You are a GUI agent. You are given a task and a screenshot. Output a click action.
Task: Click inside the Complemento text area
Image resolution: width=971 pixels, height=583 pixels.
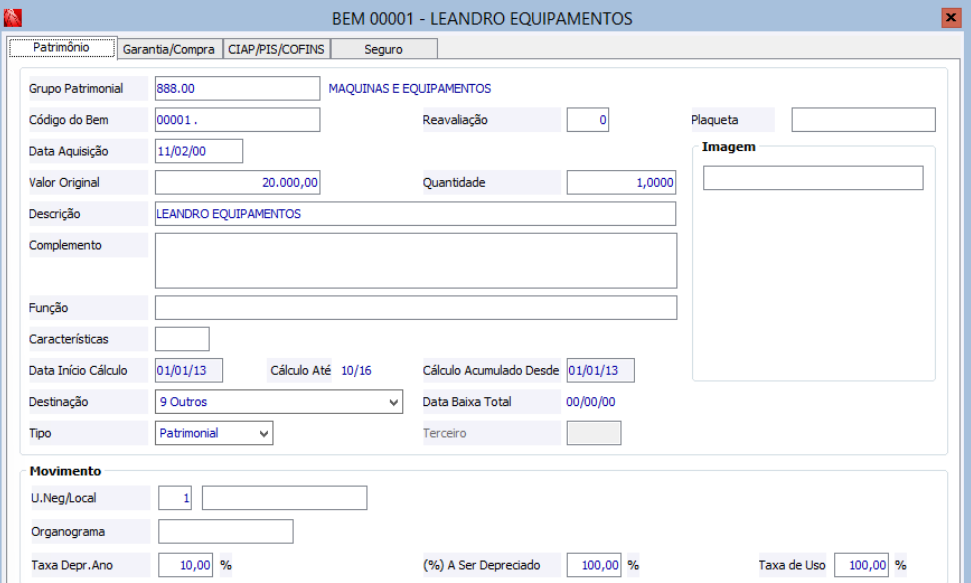point(416,261)
